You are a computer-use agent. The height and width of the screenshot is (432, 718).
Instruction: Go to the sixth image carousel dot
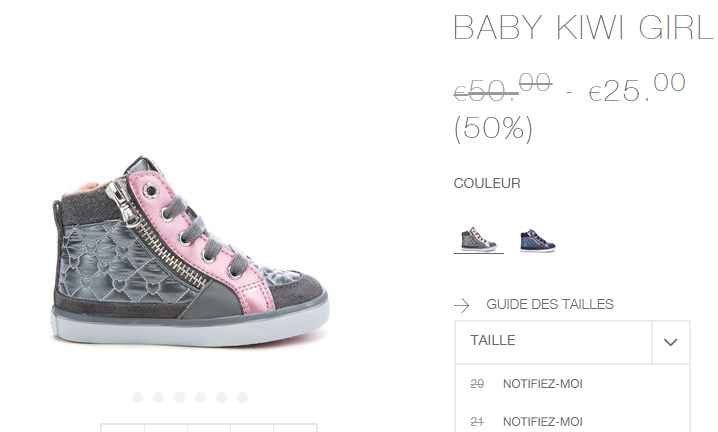(x=242, y=397)
